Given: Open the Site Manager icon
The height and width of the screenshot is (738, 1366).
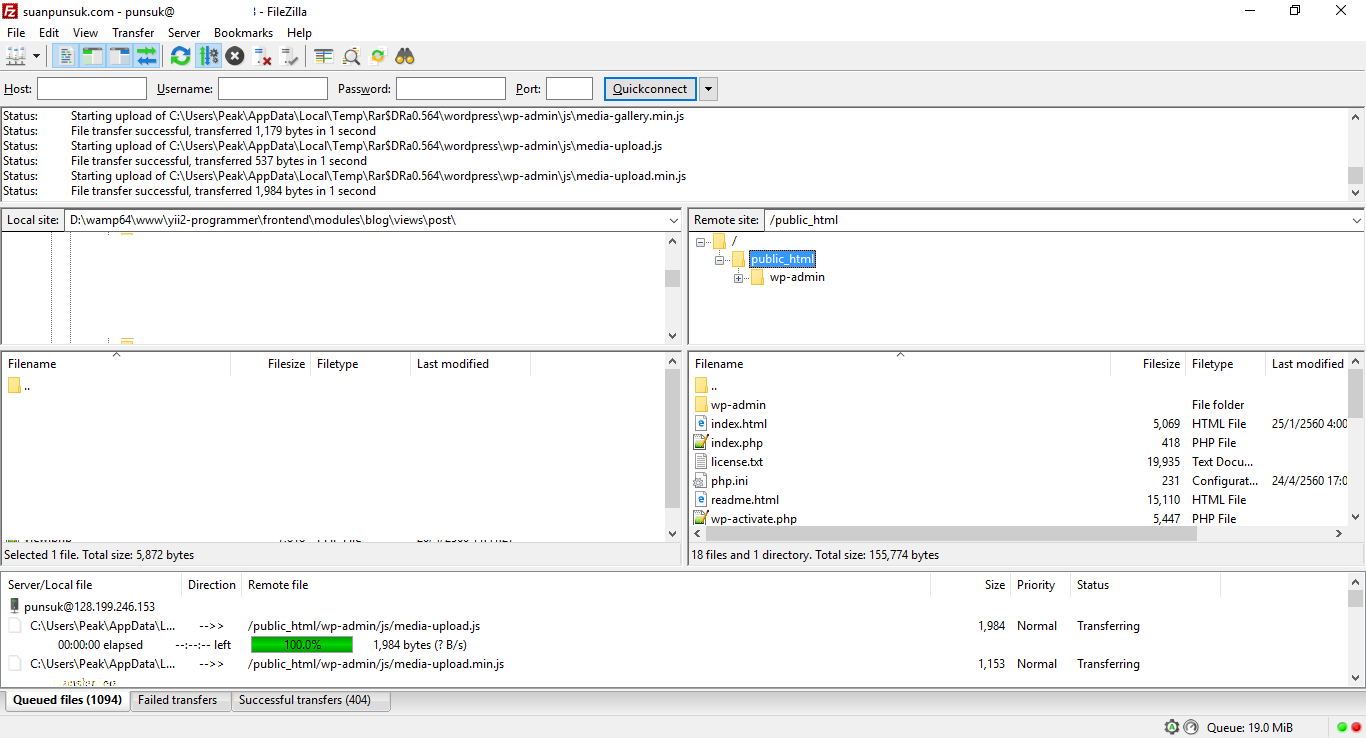Looking at the screenshot, I should (x=17, y=56).
